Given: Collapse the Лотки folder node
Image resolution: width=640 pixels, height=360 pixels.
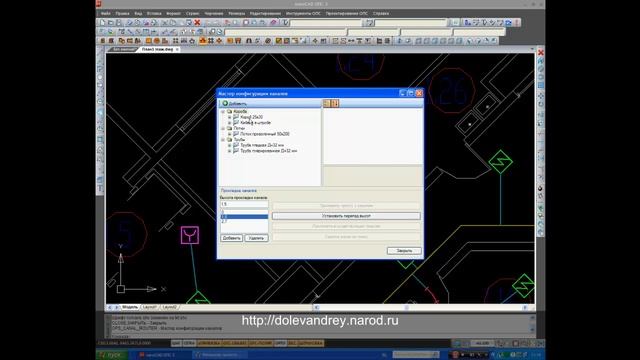Looking at the screenshot, I should (223, 129).
